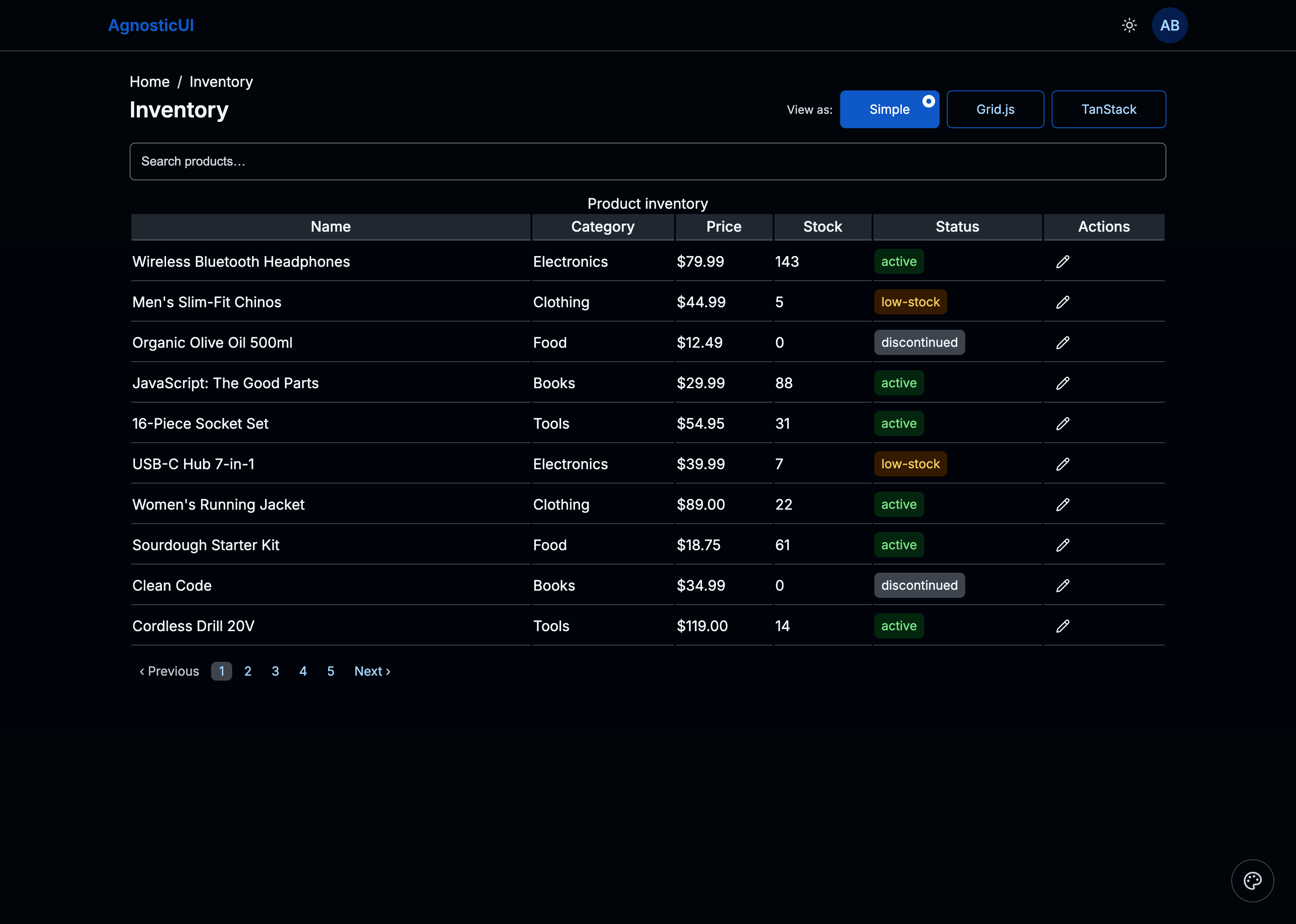The image size is (1296, 924).
Task: Open the AB user avatar menu
Action: coord(1170,25)
